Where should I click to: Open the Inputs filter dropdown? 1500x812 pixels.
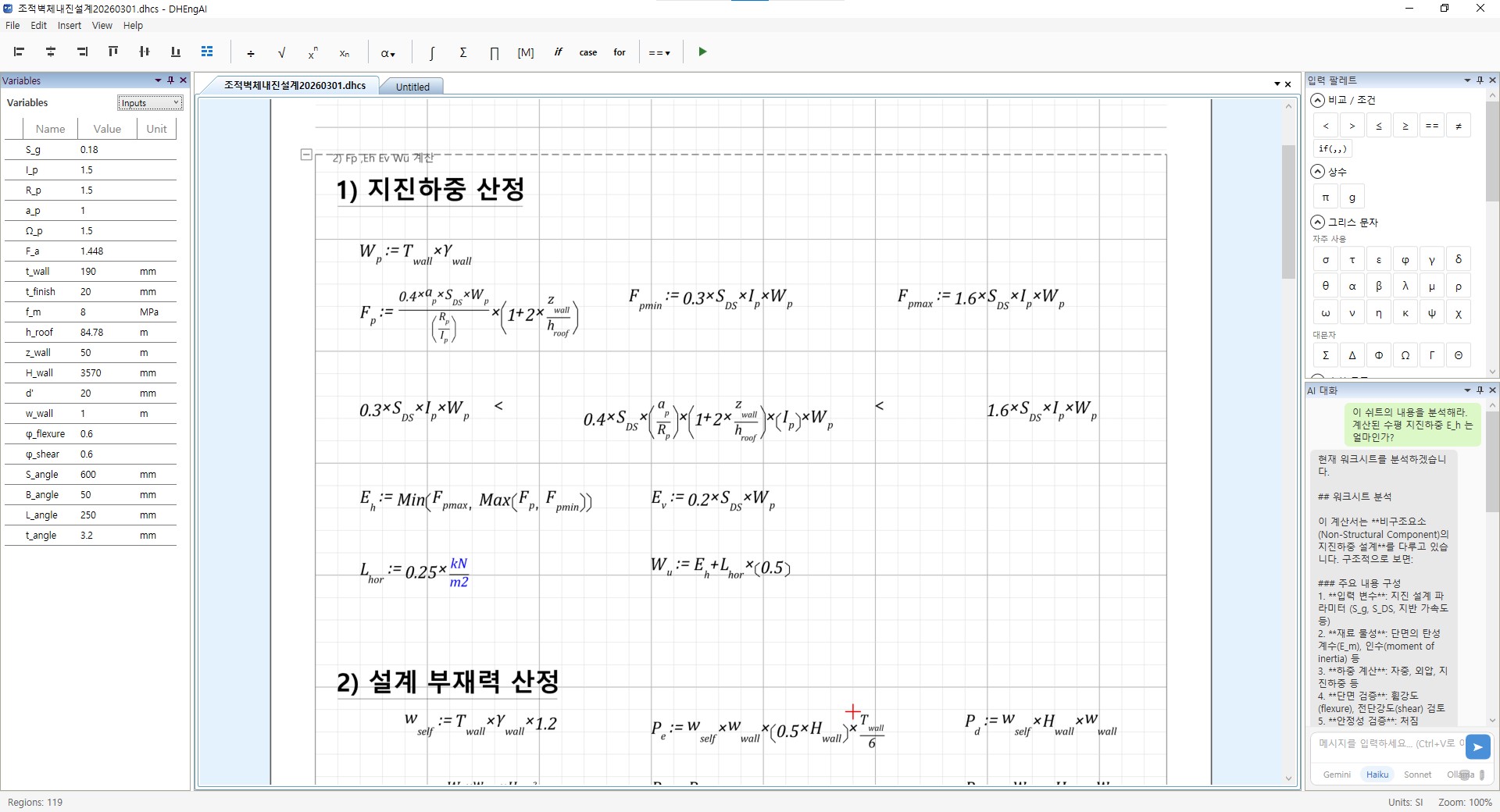[x=150, y=103]
